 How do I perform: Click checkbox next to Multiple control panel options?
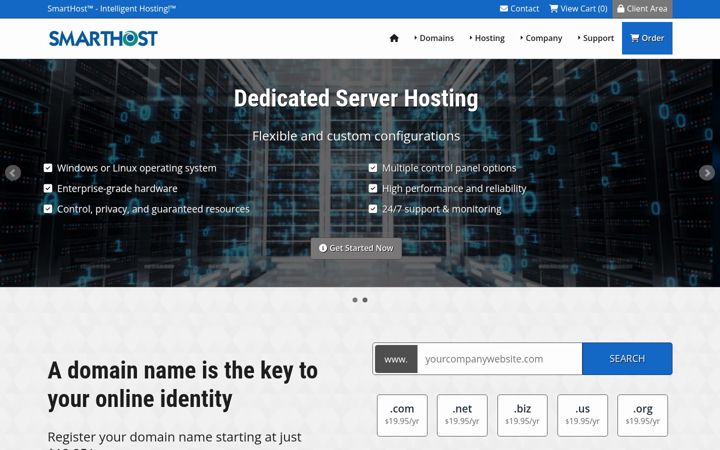(373, 168)
